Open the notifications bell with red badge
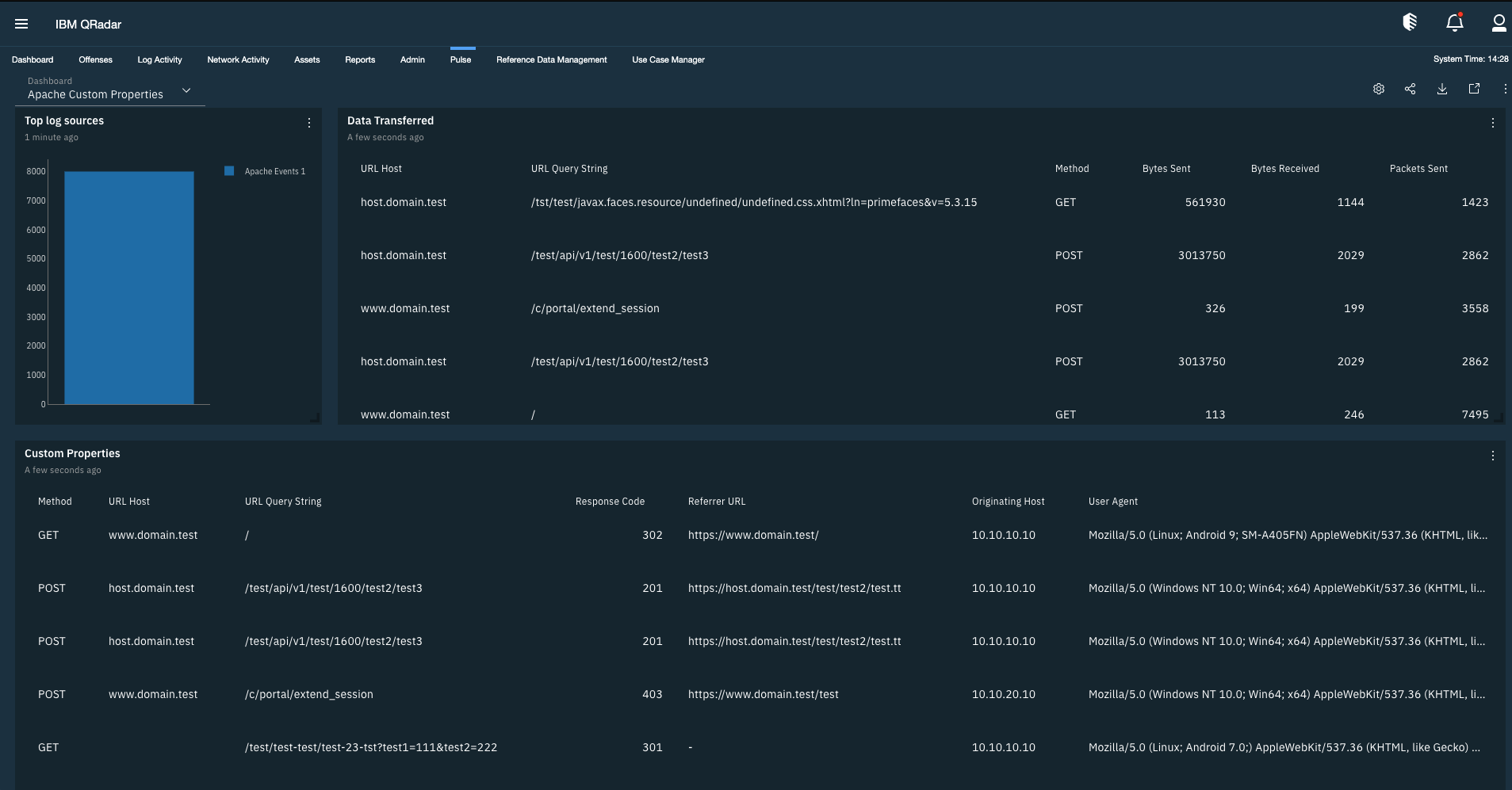 [x=1454, y=23]
